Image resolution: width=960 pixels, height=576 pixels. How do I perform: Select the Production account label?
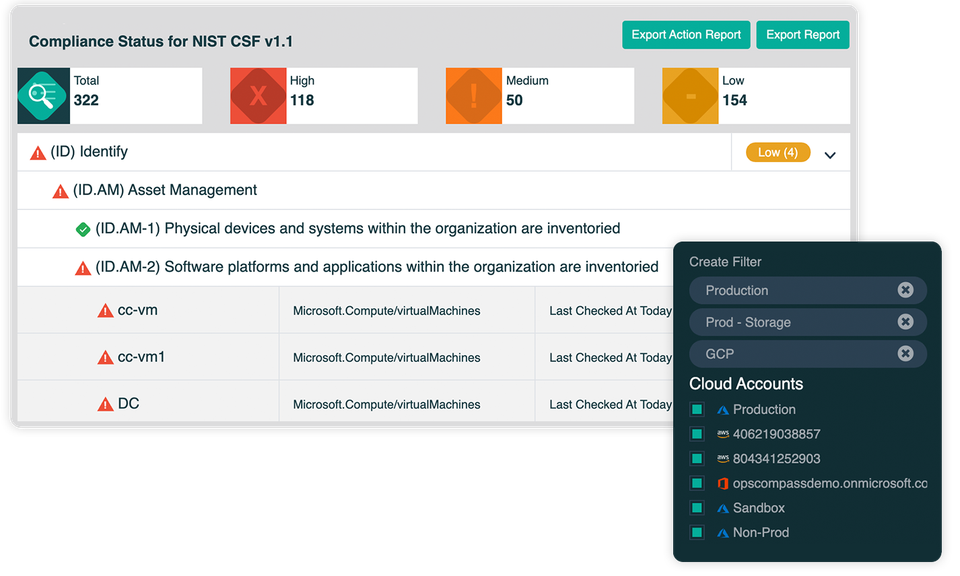pyautogui.click(x=764, y=410)
